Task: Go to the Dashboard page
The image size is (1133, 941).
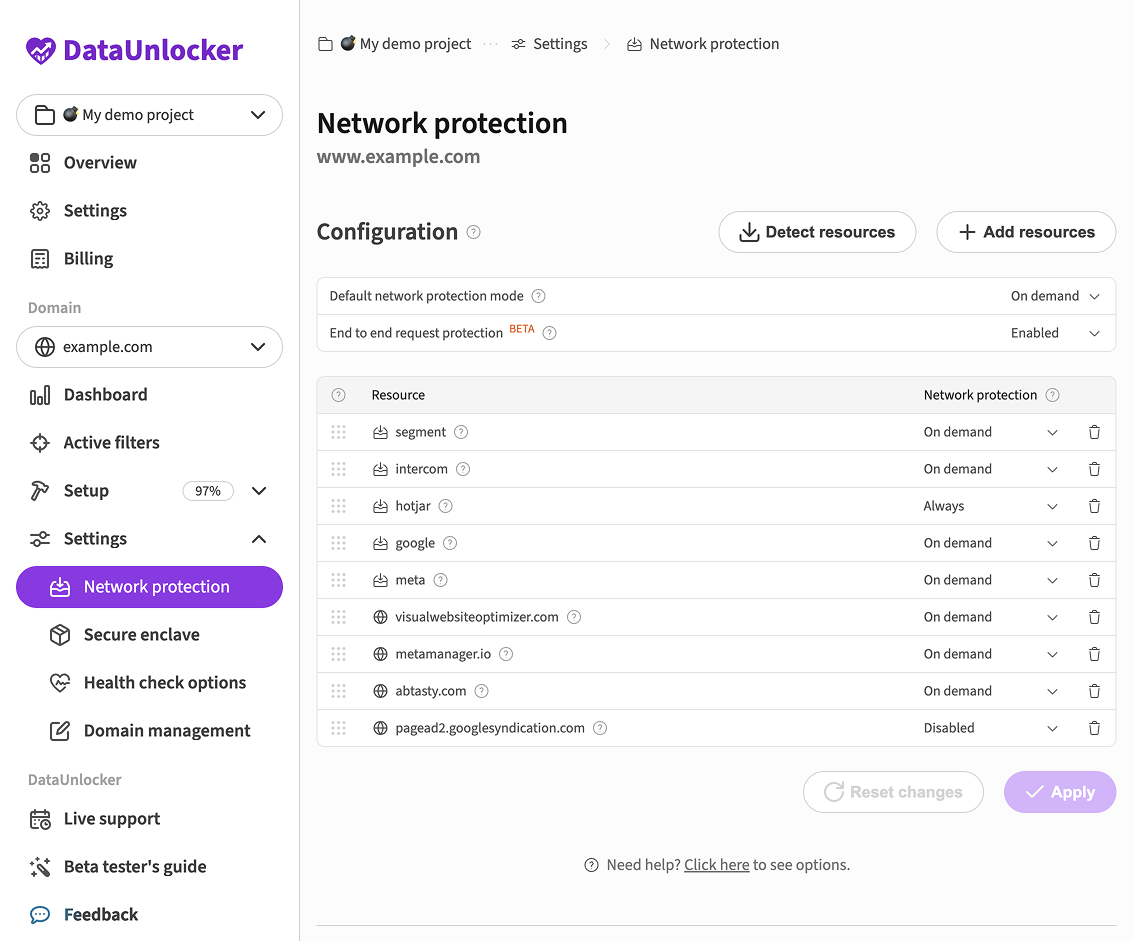Action: tap(105, 395)
